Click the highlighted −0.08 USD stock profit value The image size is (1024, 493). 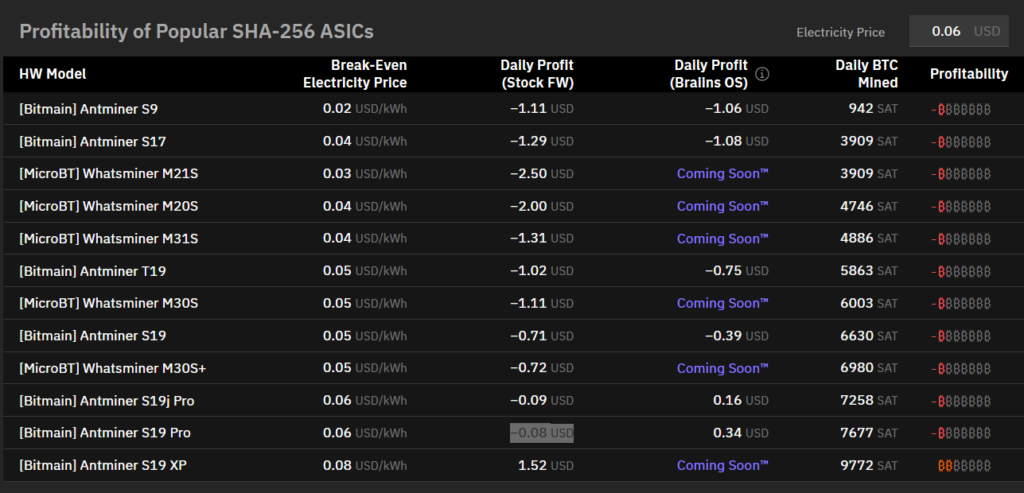(542, 433)
